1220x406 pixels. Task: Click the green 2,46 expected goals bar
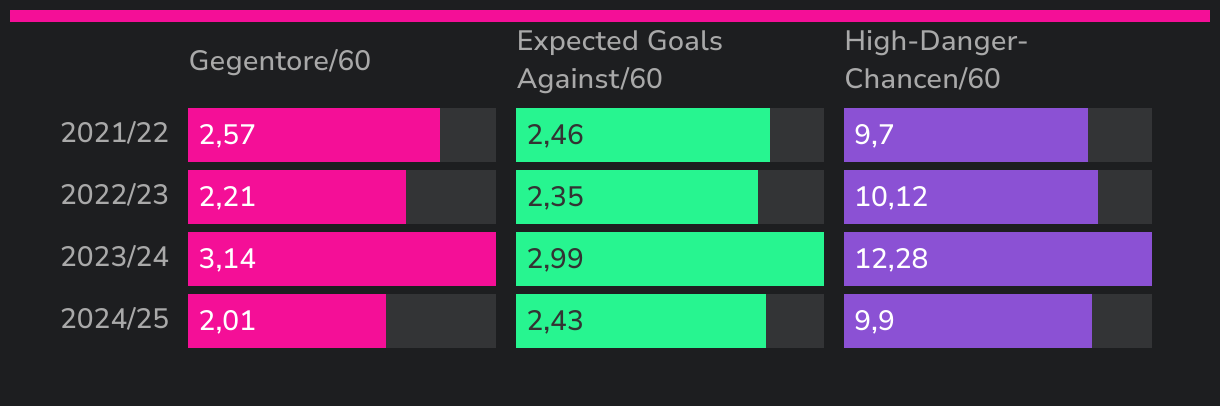pyautogui.click(x=643, y=135)
